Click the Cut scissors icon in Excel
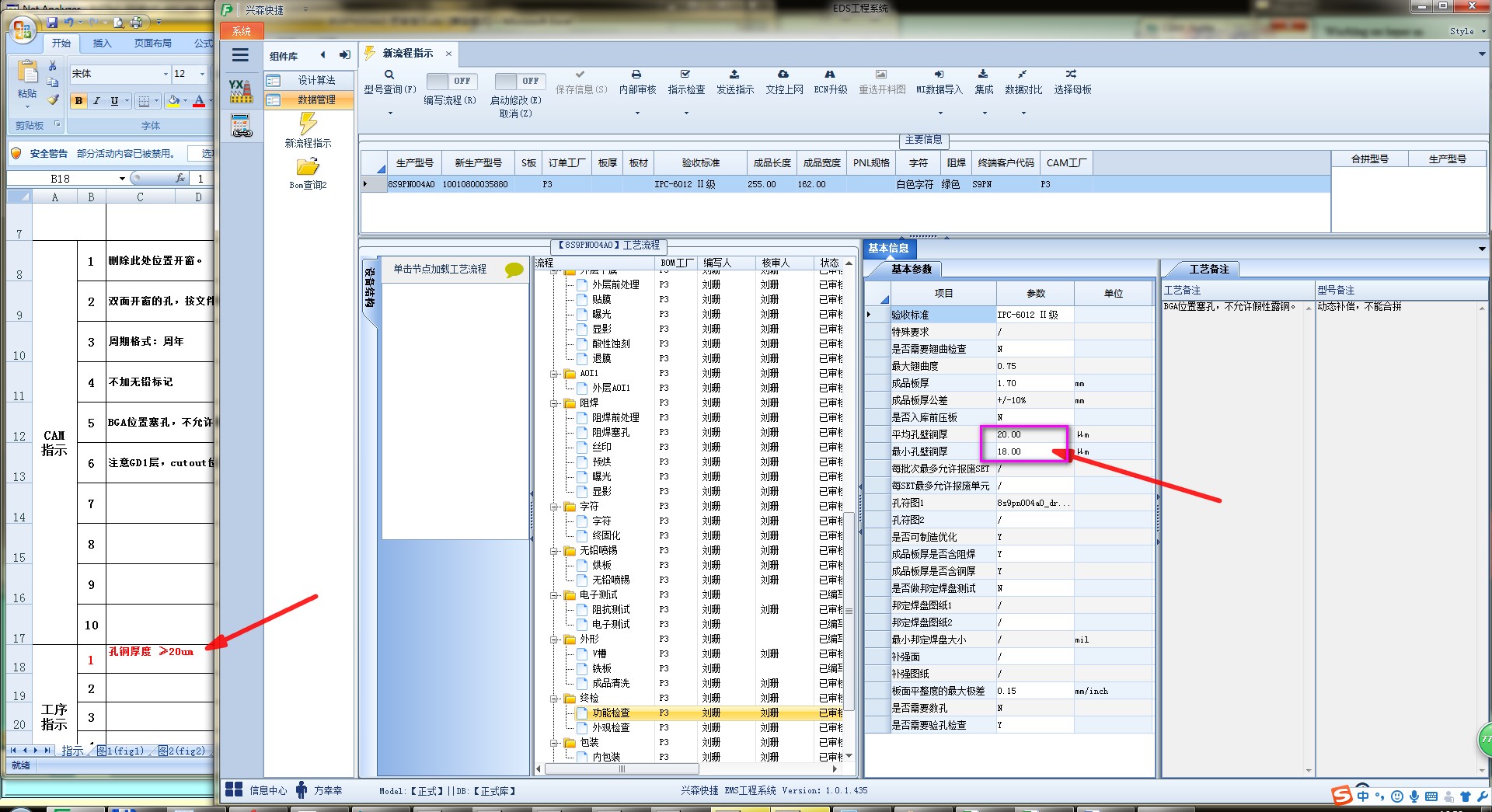 [x=52, y=66]
